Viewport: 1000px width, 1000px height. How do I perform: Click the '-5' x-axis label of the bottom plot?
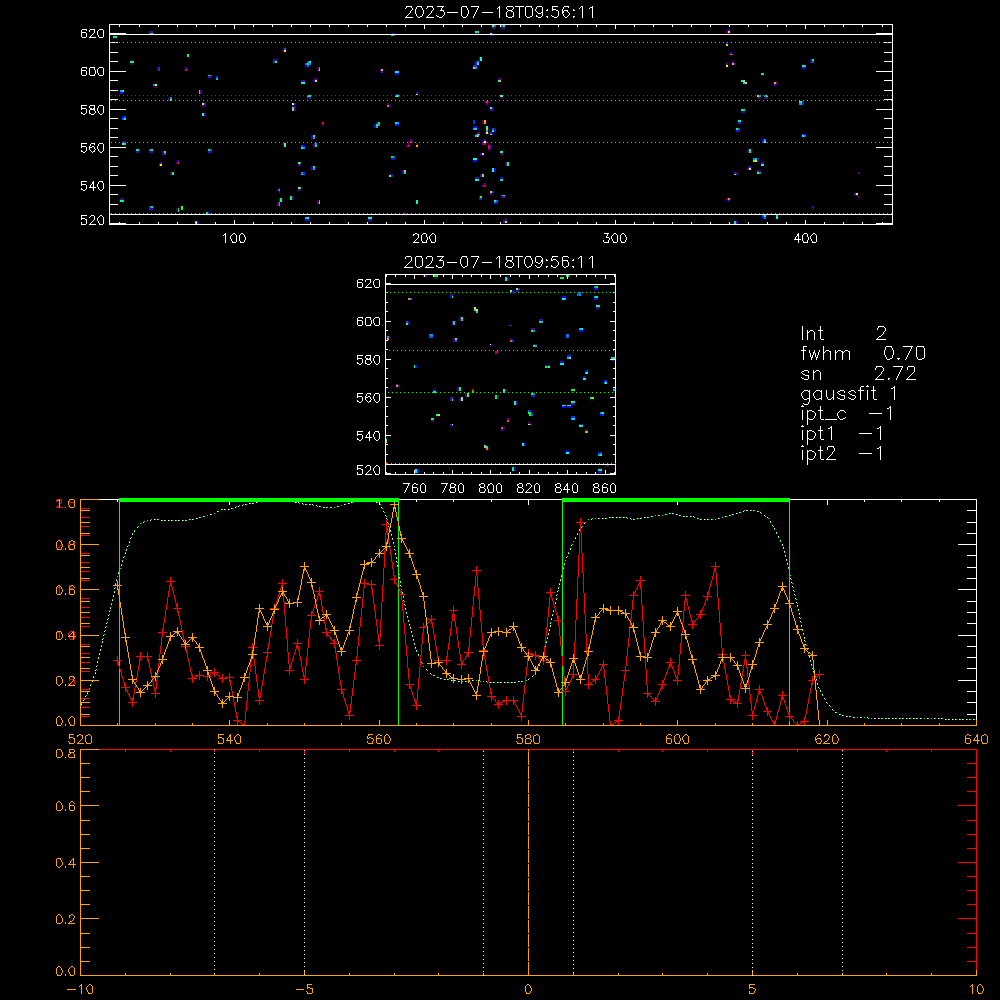[x=305, y=990]
